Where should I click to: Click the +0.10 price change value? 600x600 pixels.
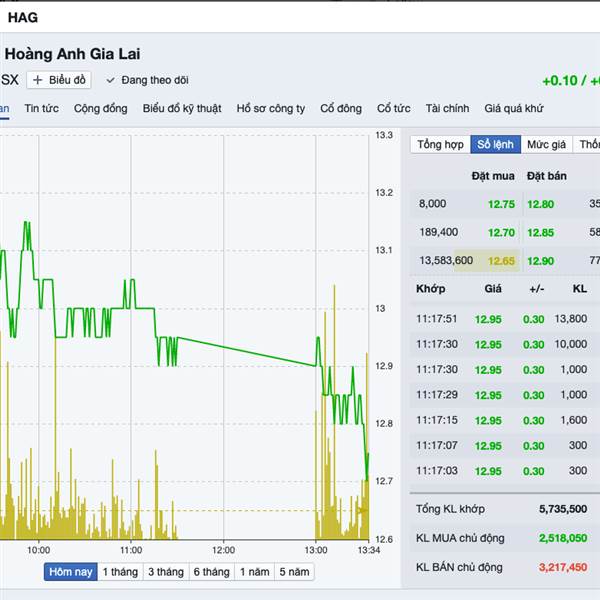[560, 81]
